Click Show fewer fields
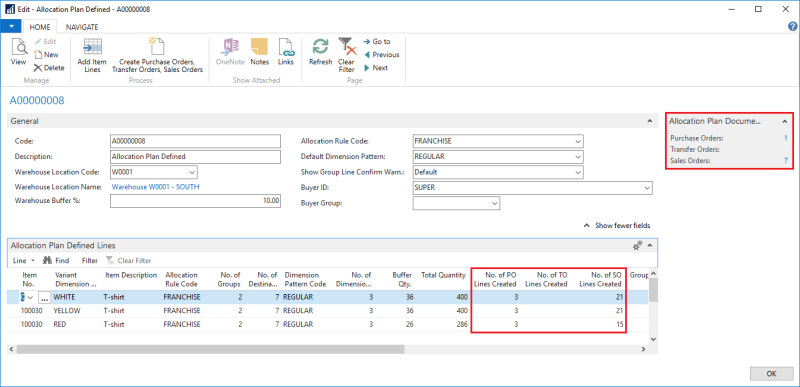800x387 pixels. (x=617, y=225)
